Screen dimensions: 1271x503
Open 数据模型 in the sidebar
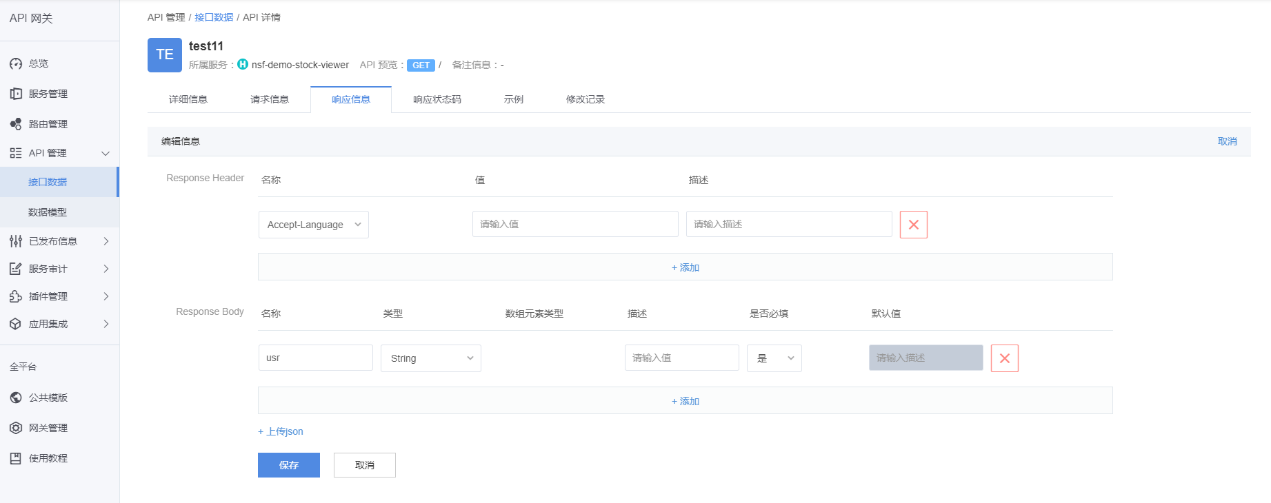(x=47, y=212)
